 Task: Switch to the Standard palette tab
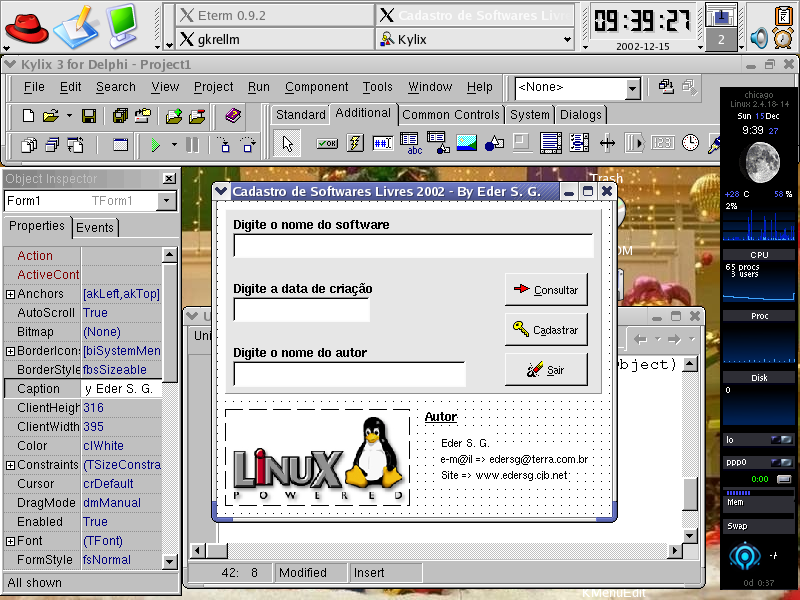[301, 115]
